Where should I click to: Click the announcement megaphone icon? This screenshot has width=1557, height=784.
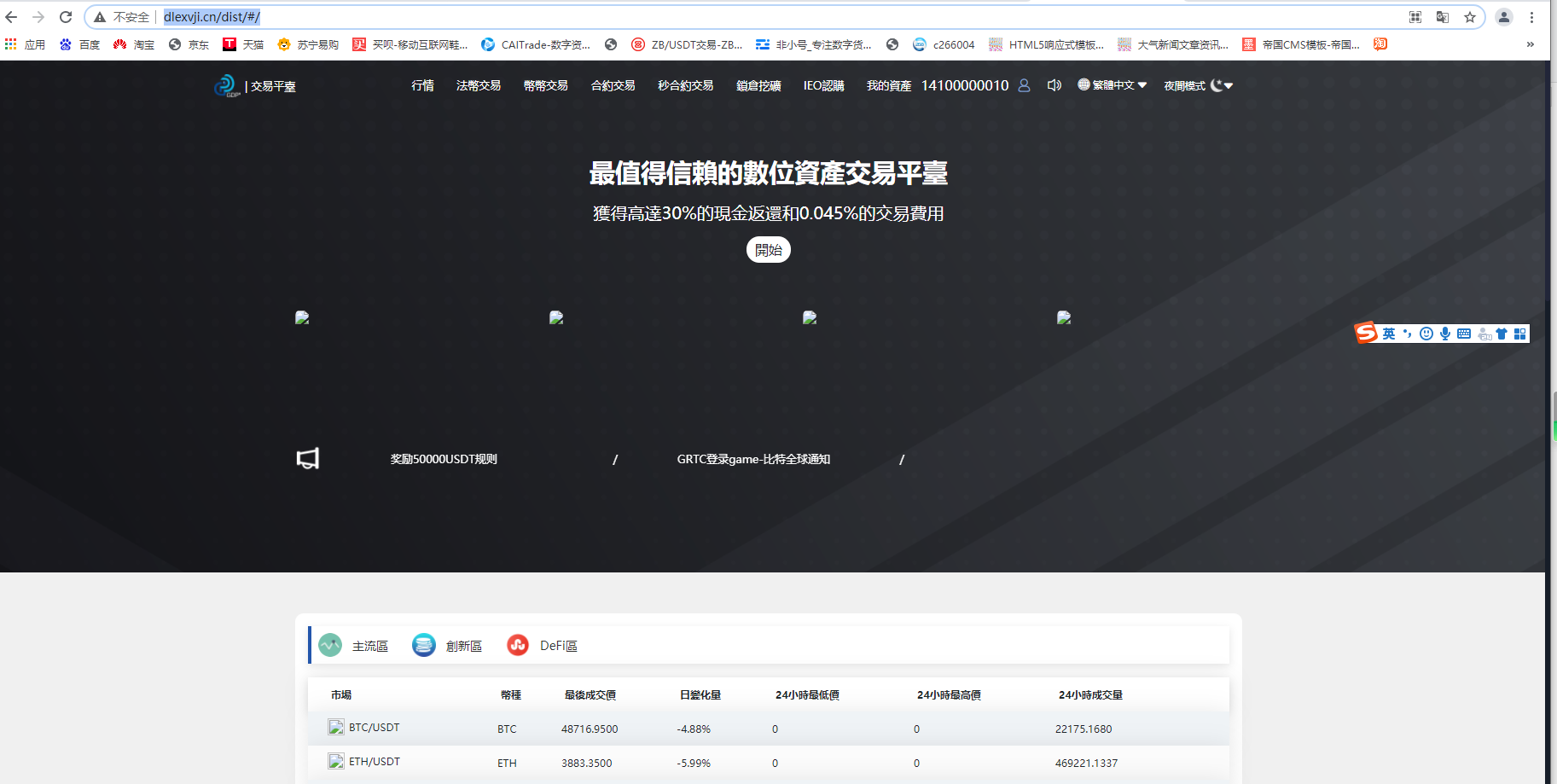(x=307, y=458)
